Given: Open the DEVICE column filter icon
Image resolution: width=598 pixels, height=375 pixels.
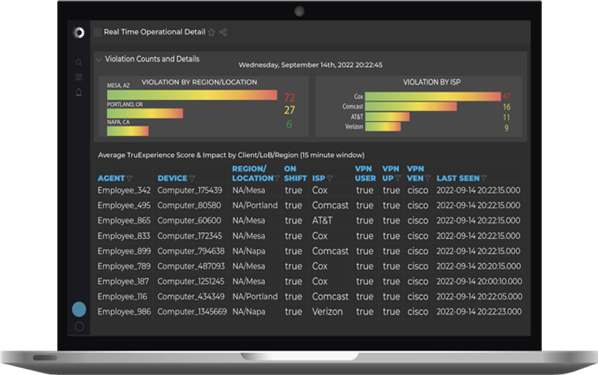Looking at the screenshot, I should (192, 178).
